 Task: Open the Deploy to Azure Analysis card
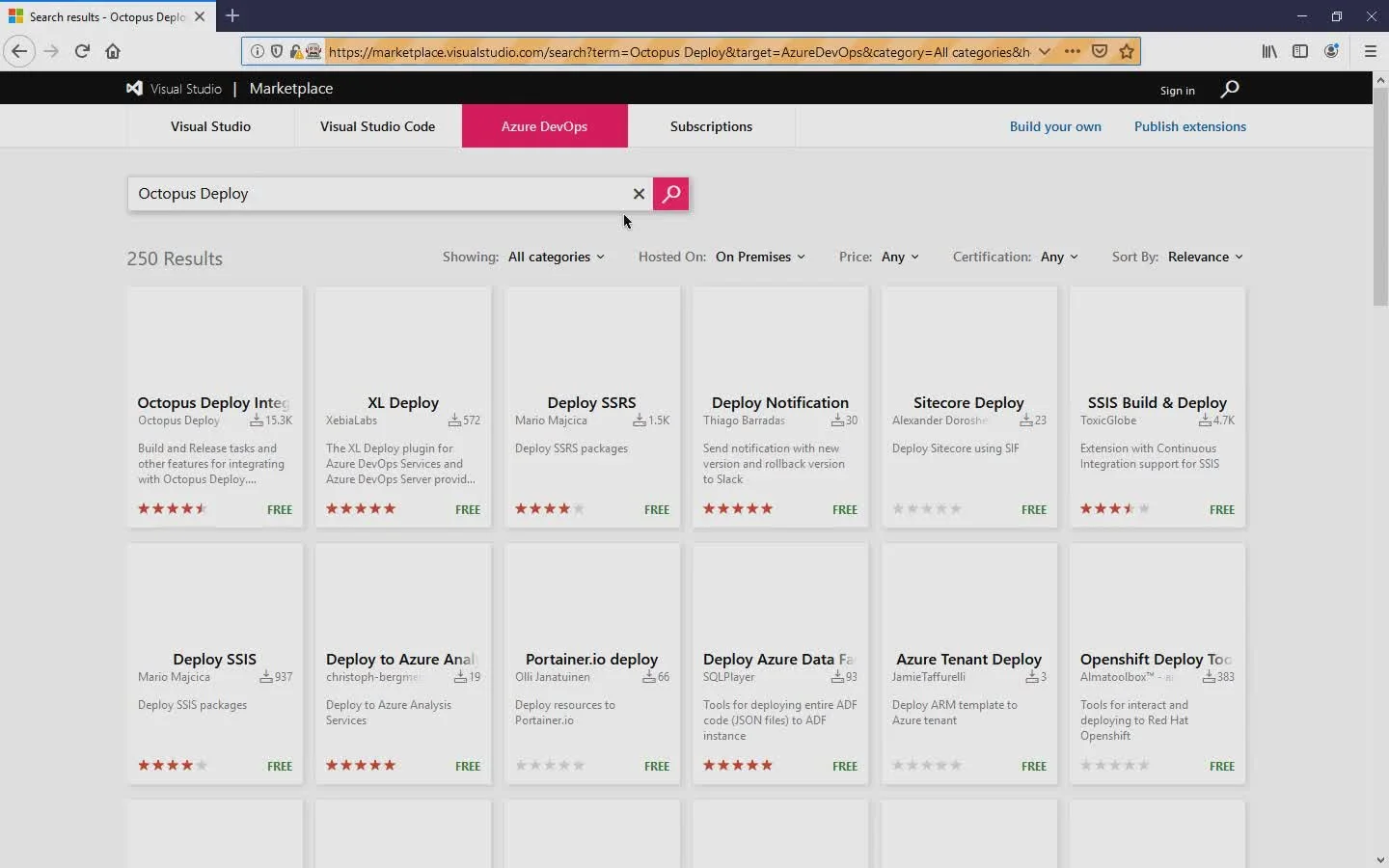click(403, 664)
